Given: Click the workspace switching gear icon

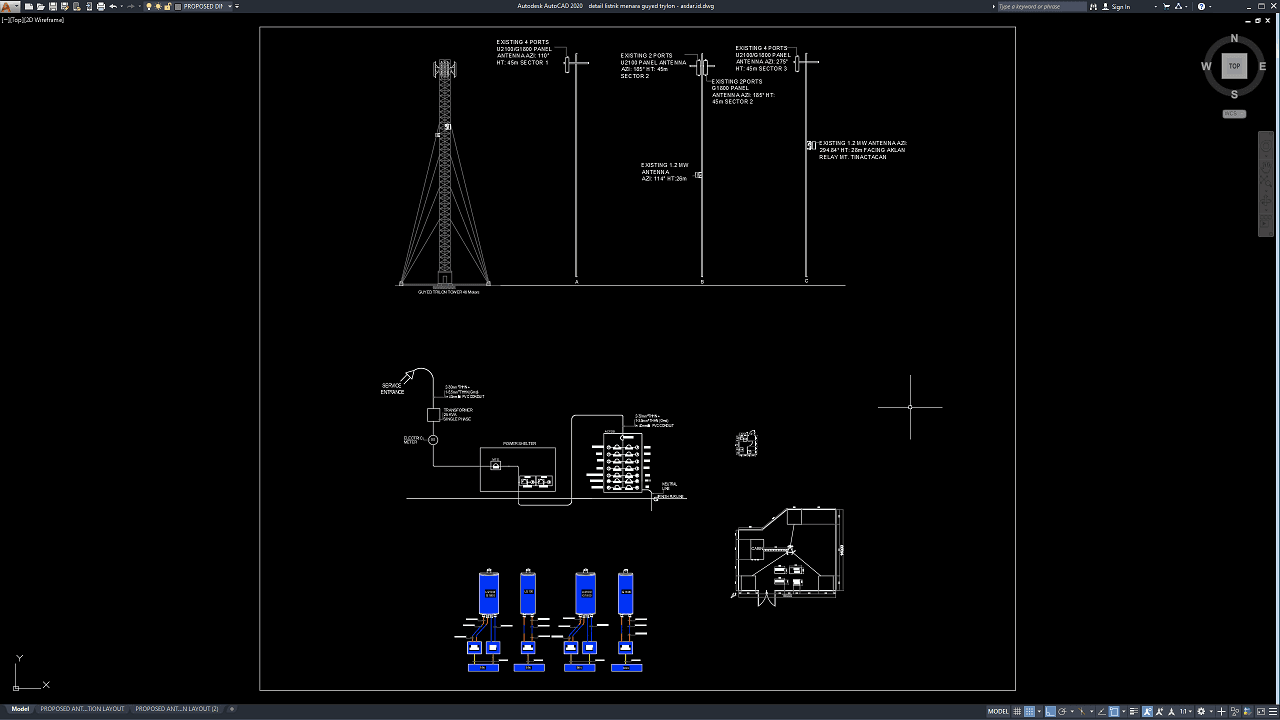Looking at the screenshot, I should point(1202,711).
